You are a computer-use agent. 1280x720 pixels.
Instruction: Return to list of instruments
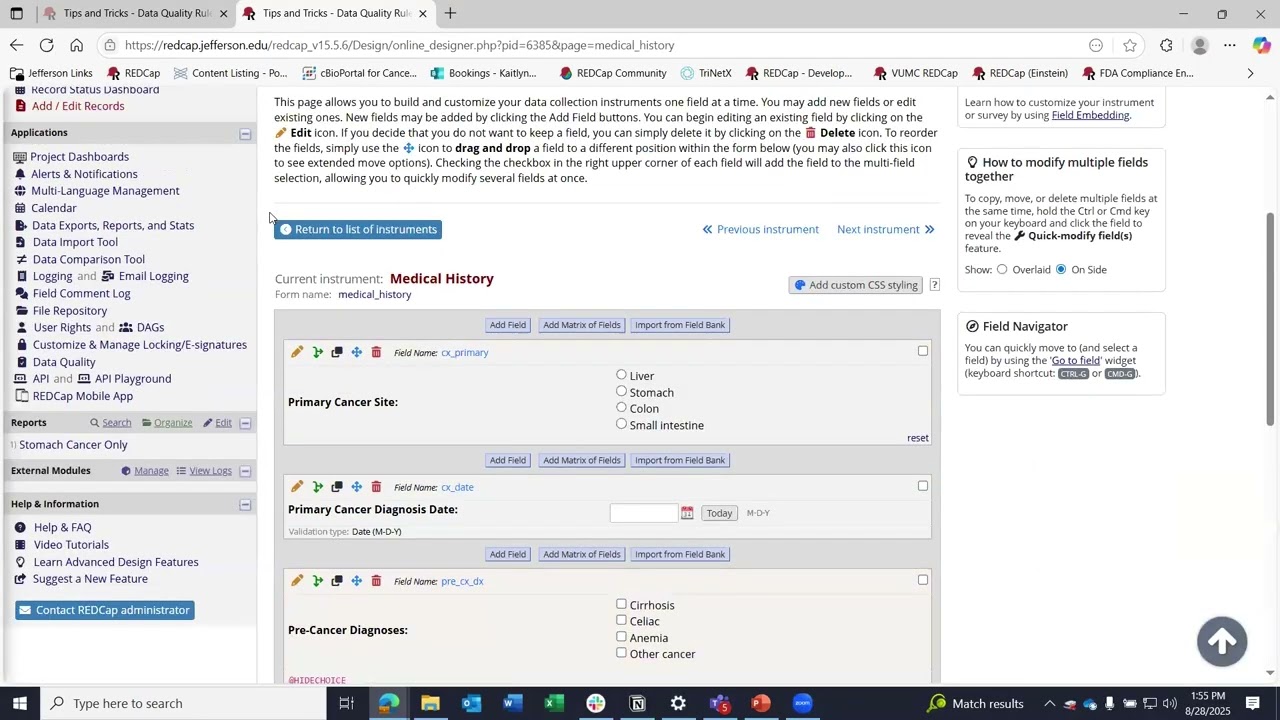358,230
